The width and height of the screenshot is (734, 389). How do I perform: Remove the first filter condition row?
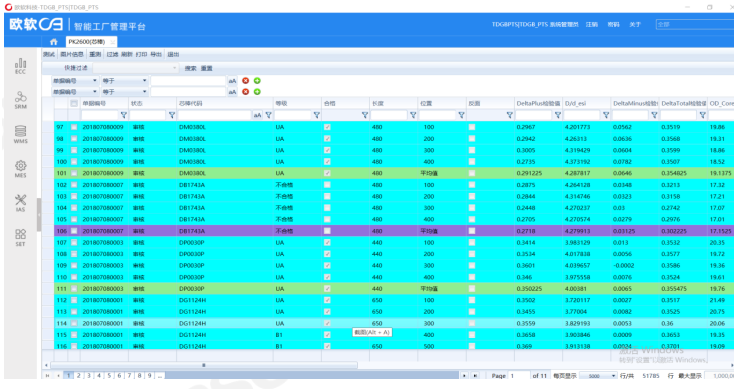245,81
